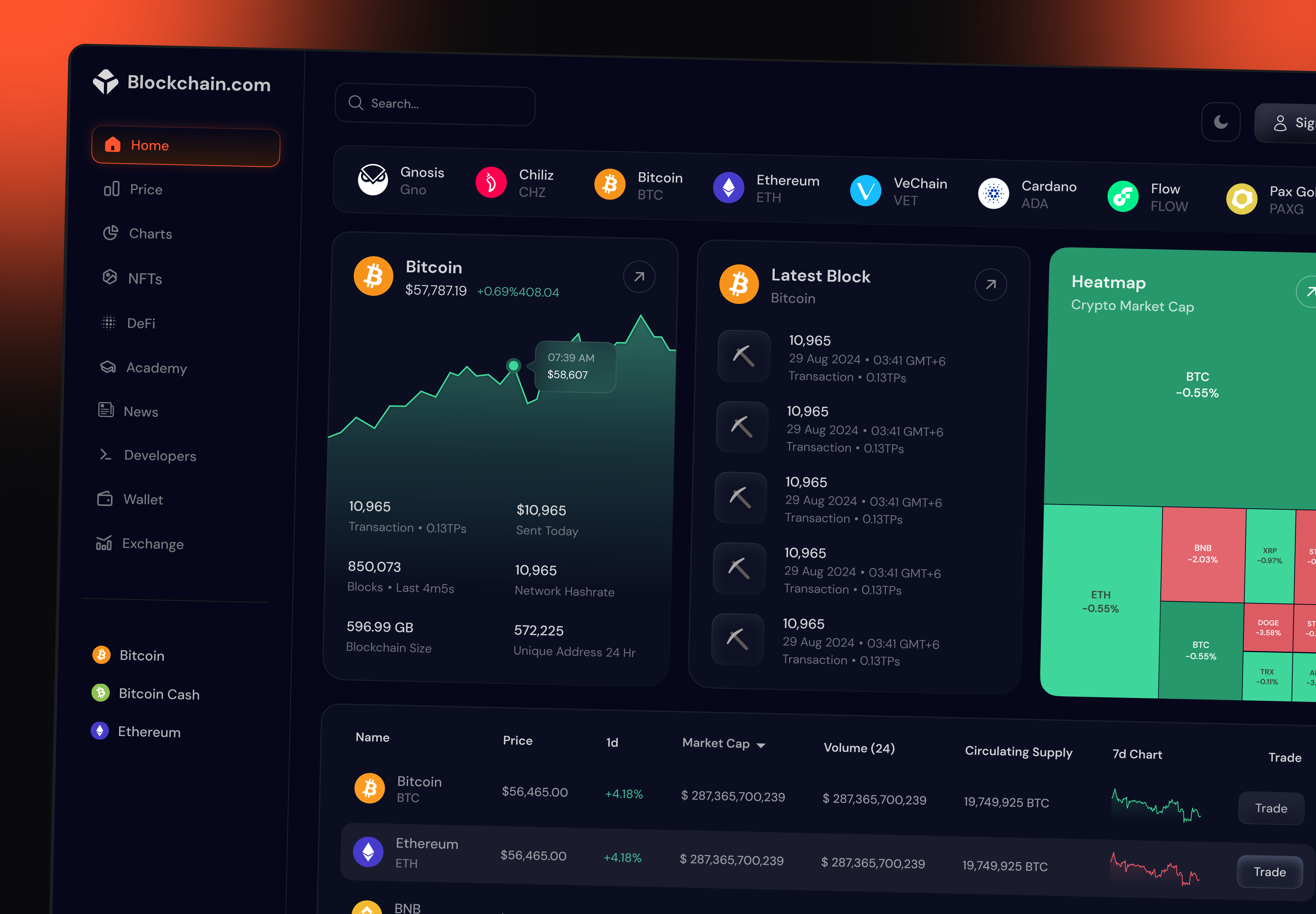Click the News newspaper icon
The image size is (1316, 914).
point(106,409)
